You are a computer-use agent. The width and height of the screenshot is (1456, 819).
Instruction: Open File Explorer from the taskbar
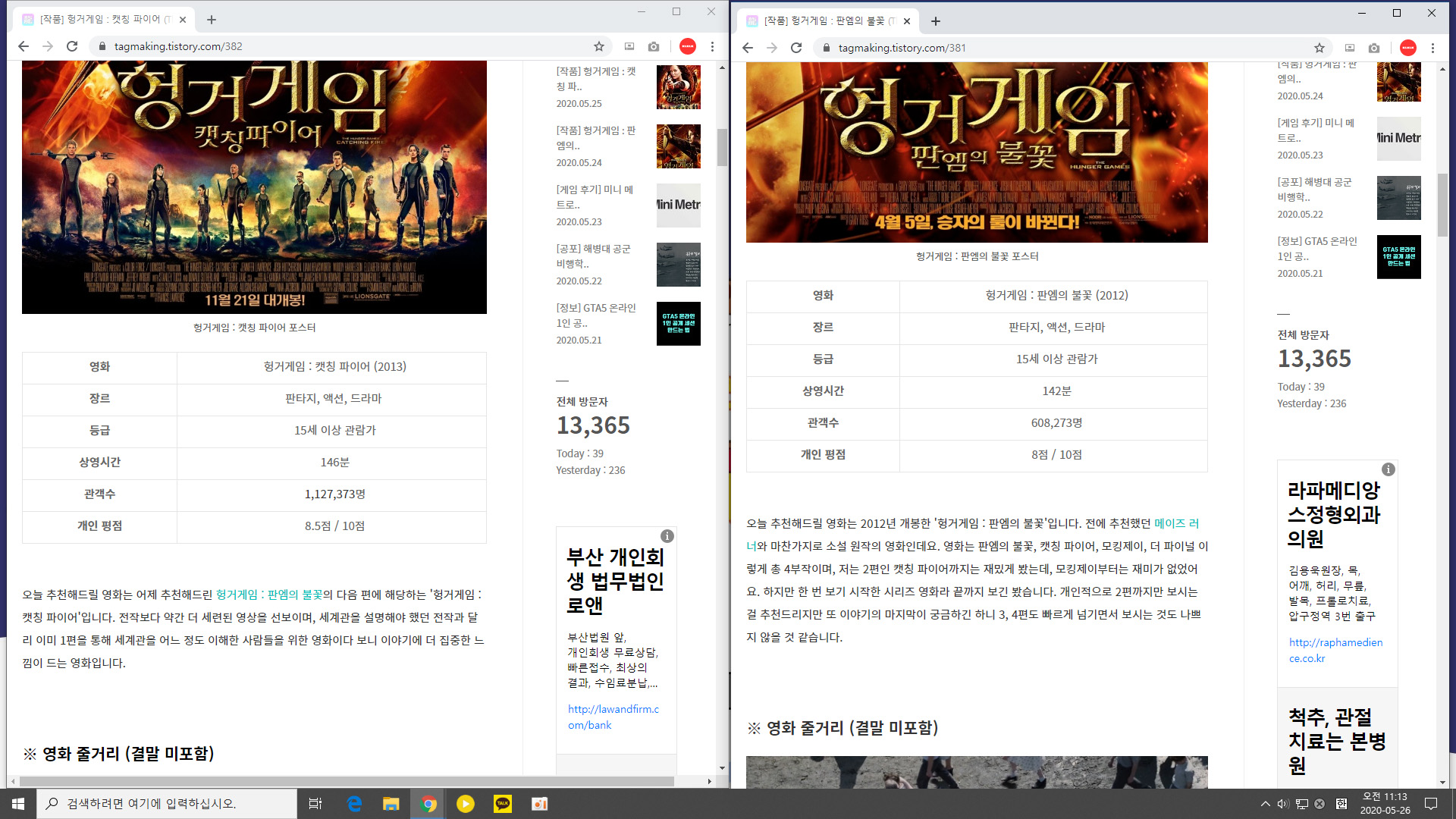pos(391,804)
